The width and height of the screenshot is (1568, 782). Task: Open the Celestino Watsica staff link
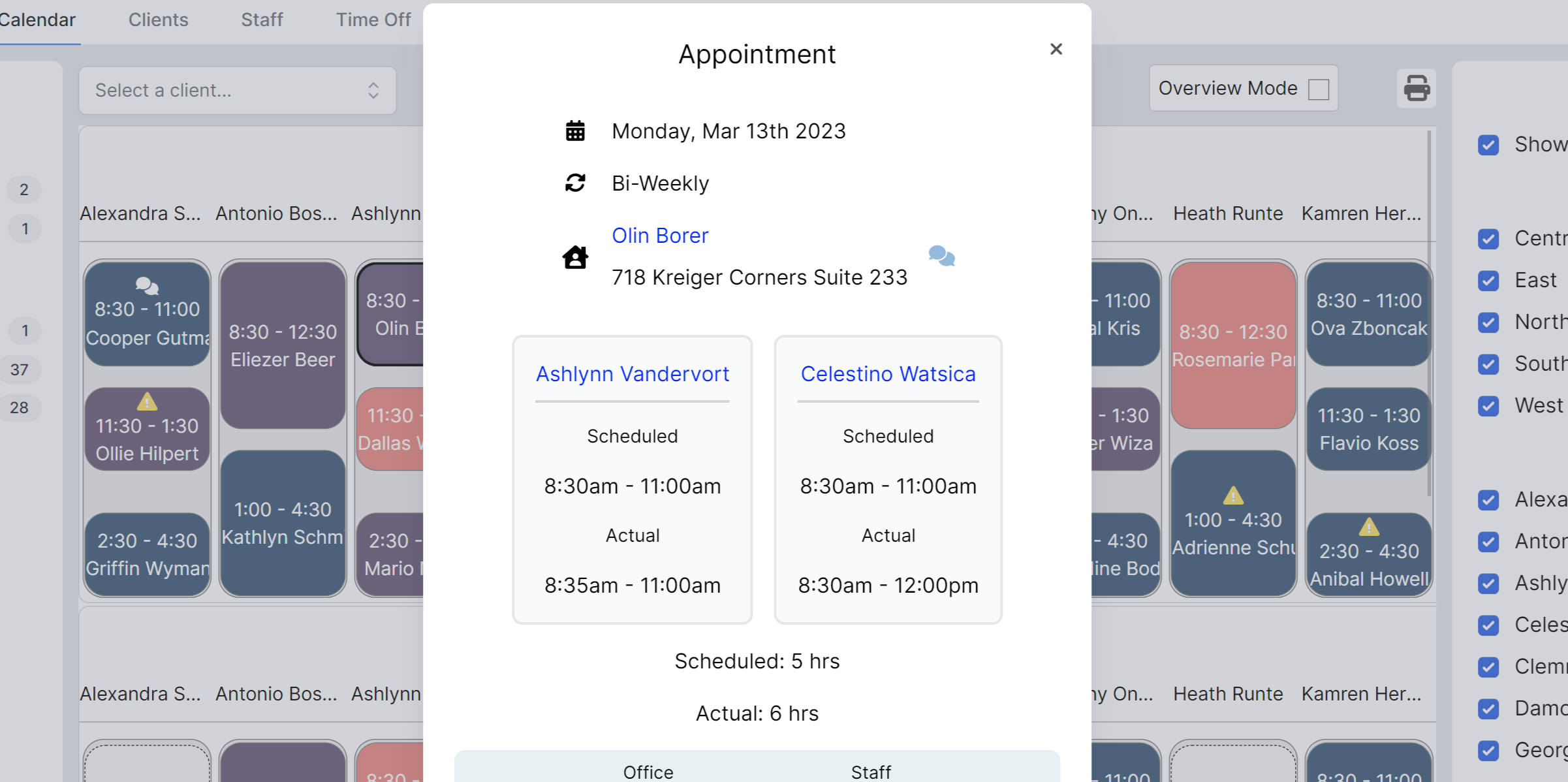888,374
